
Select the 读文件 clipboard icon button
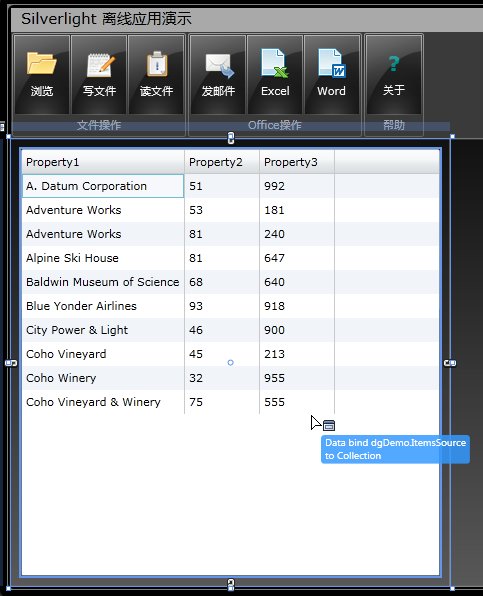(x=156, y=74)
